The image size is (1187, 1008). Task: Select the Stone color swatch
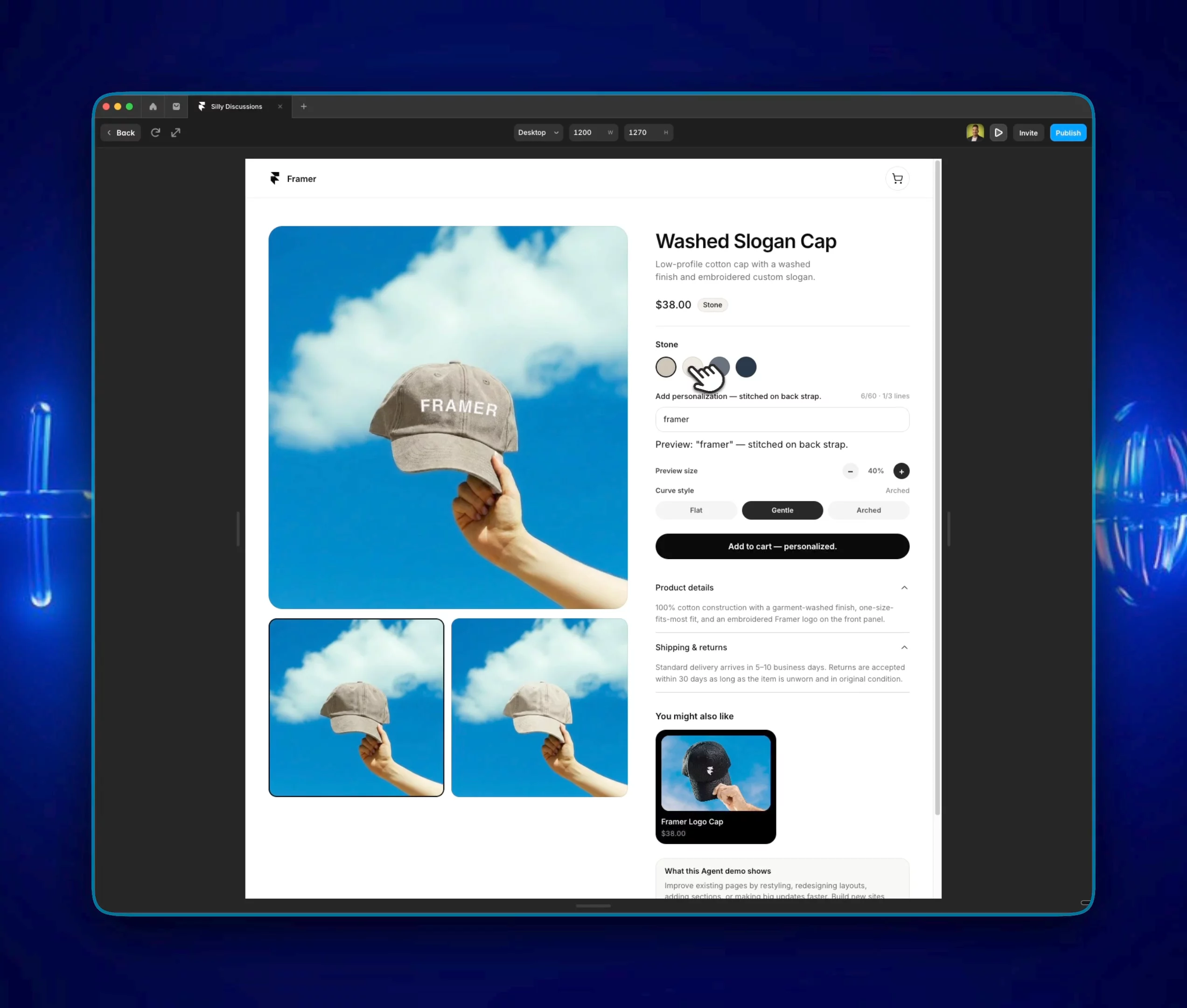[666, 367]
